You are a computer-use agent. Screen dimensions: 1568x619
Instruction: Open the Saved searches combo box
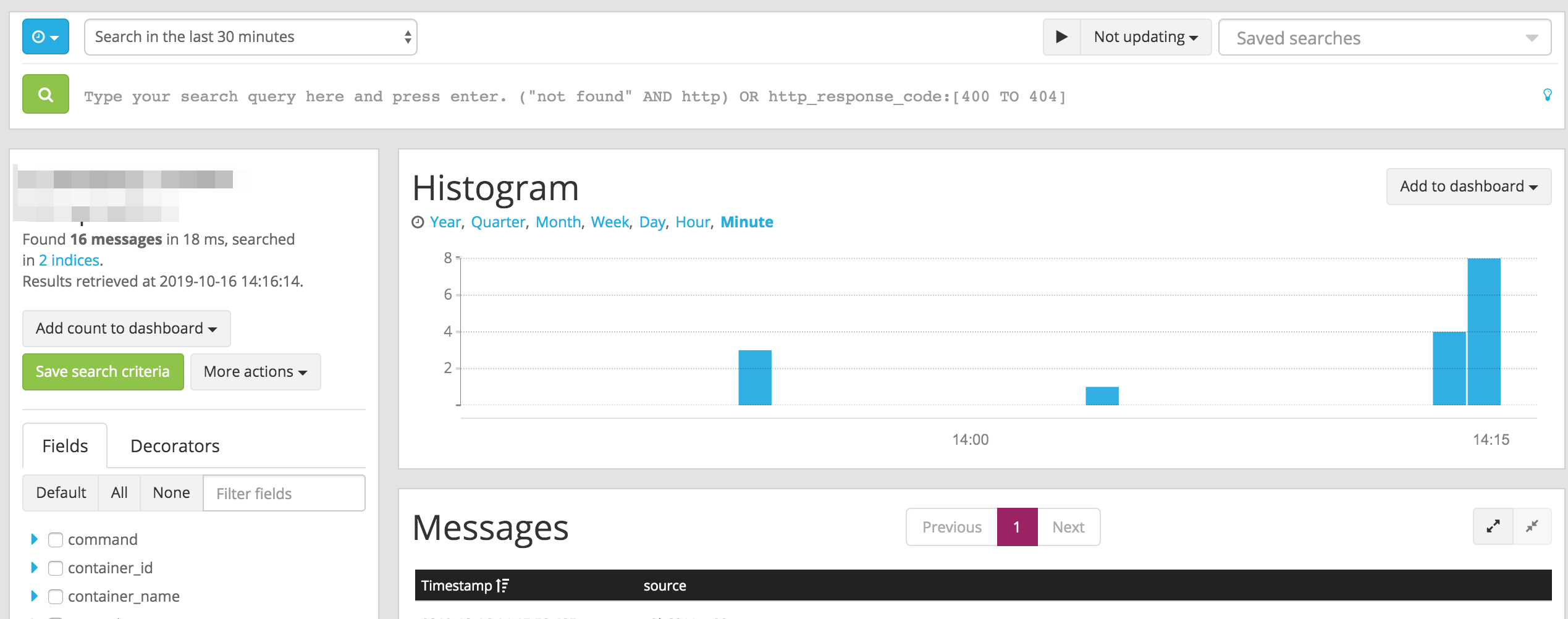(x=1385, y=38)
